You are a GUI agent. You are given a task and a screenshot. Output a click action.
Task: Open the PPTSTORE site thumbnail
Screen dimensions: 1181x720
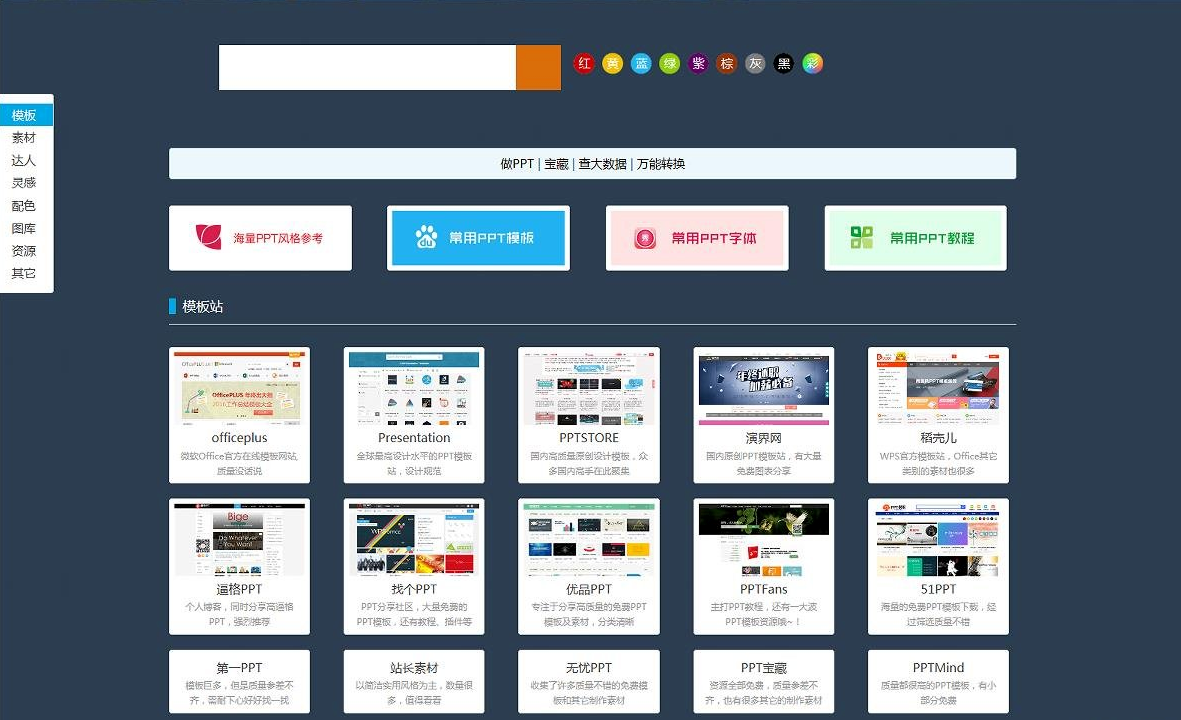(x=589, y=388)
